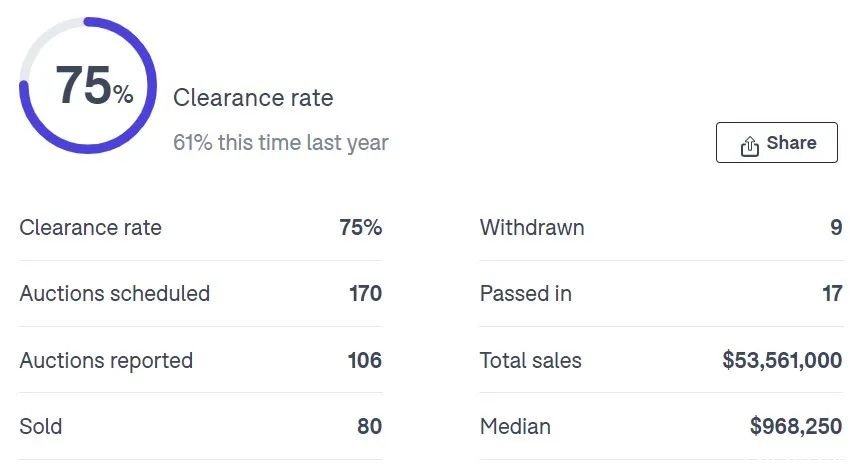The image size is (855, 472).
Task: Click the Share button
Action: (x=776, y=142)
